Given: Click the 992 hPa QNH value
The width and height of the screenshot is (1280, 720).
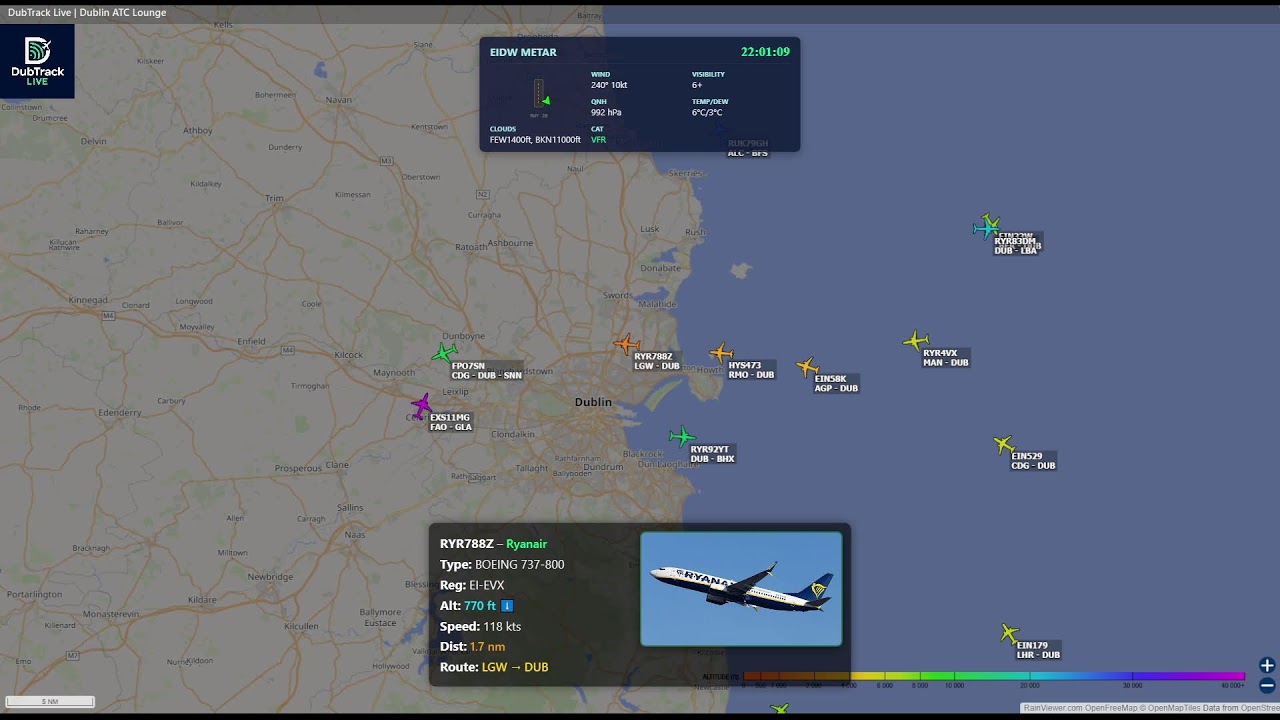Looking at the screenshot, I should [606, 112].
